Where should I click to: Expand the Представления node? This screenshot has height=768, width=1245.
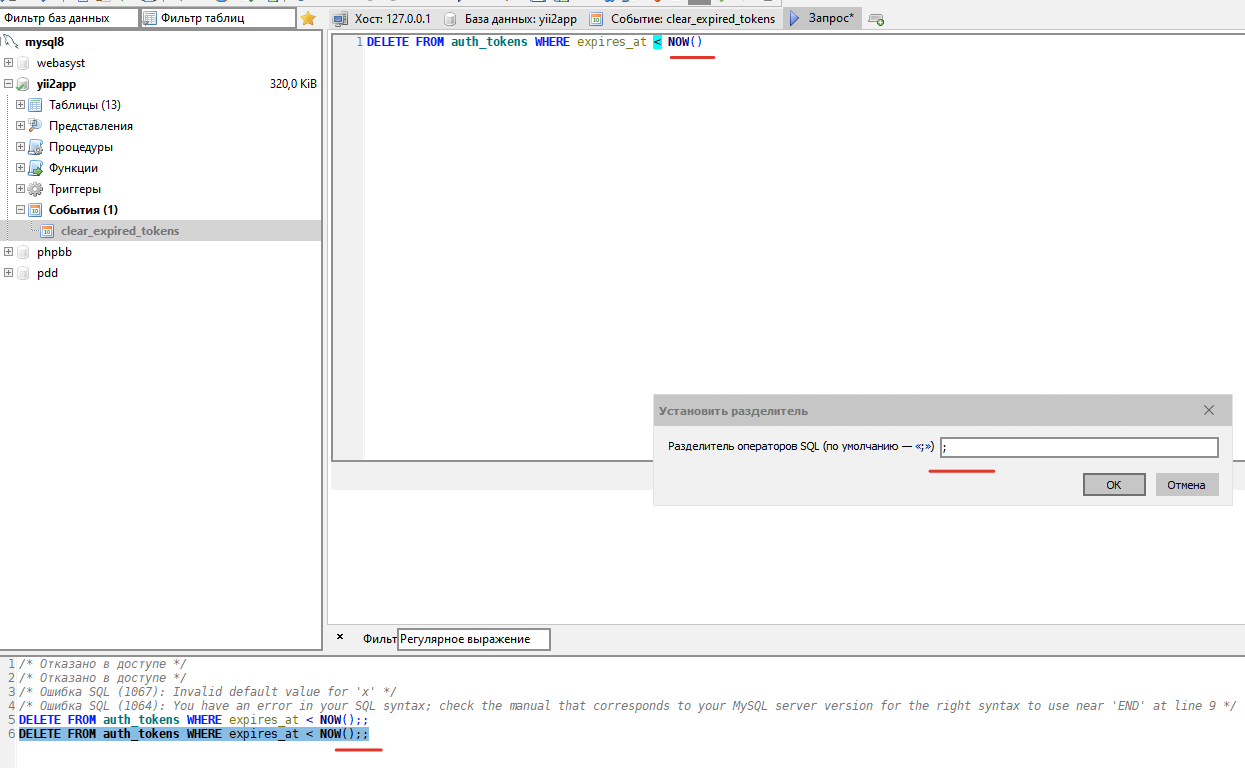point(21,126)
